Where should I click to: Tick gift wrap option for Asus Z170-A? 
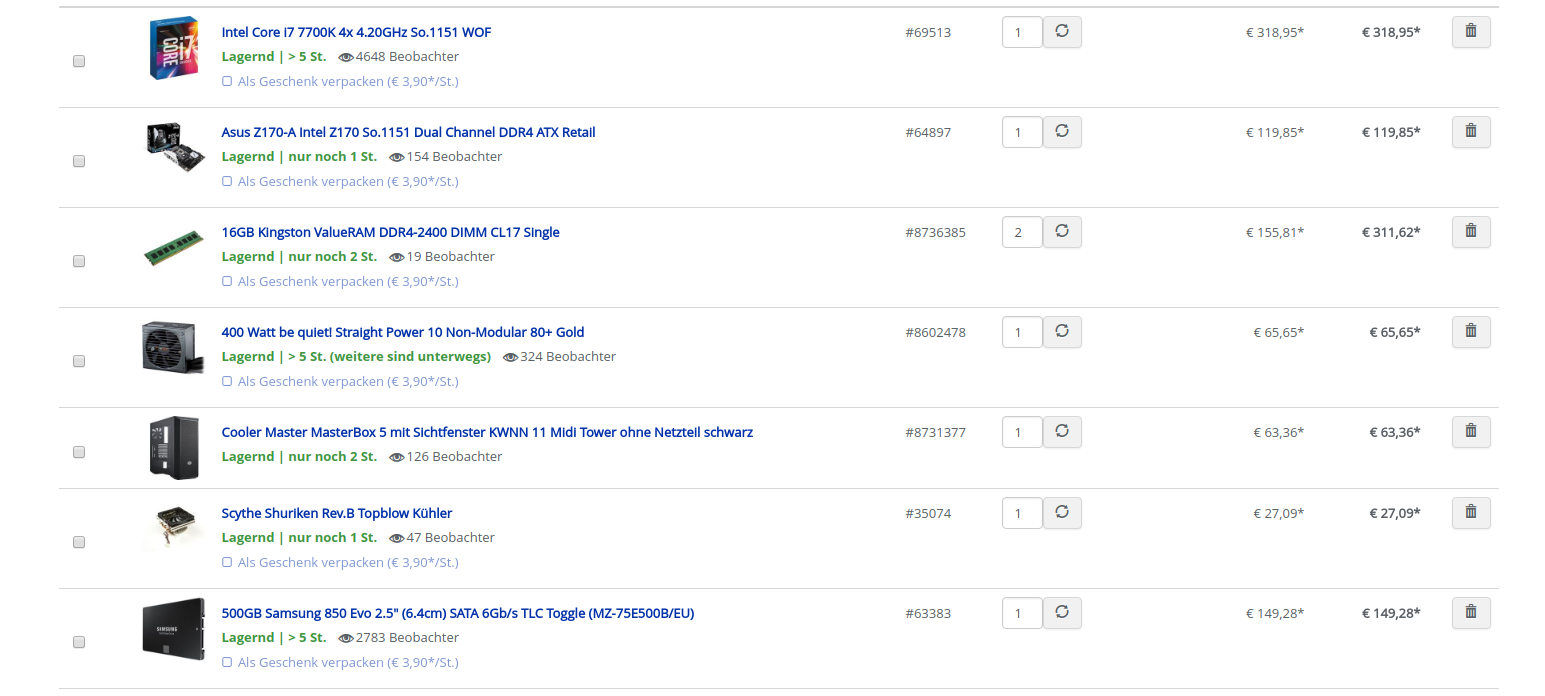(227, 182)
